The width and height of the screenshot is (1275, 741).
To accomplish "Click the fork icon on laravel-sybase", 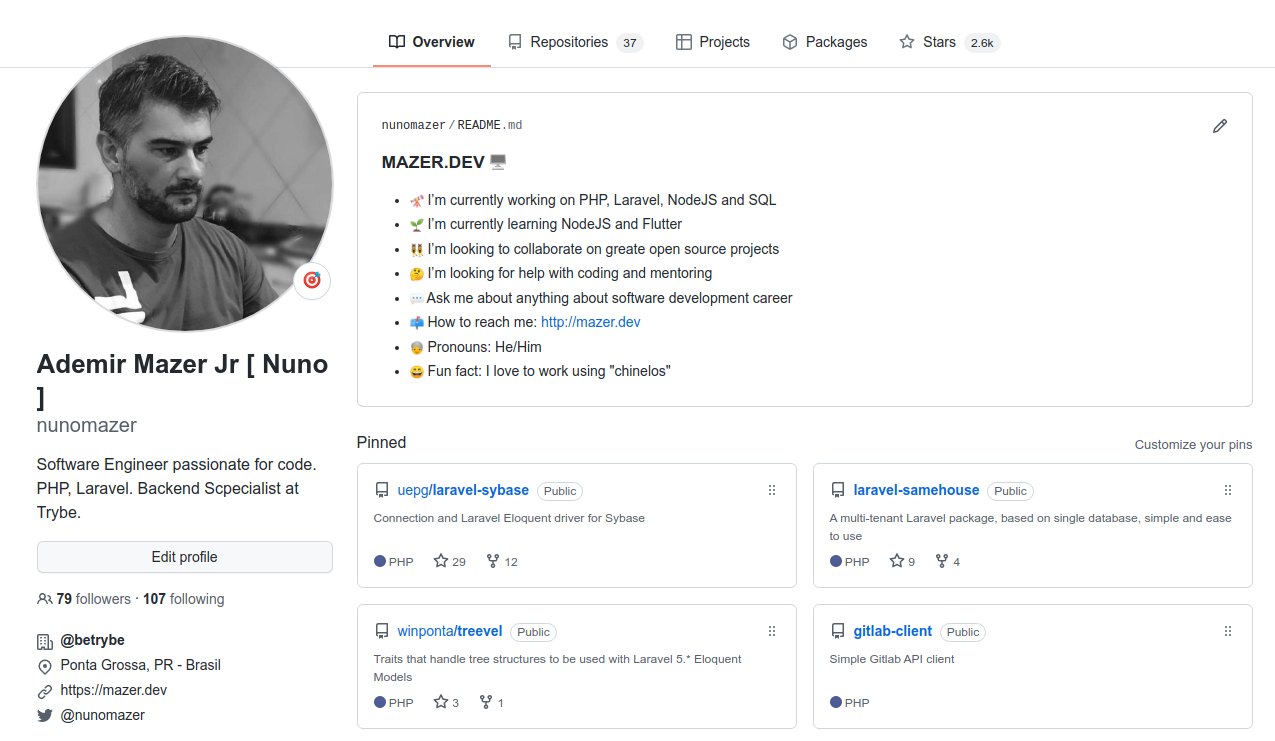I will (493, 561).
